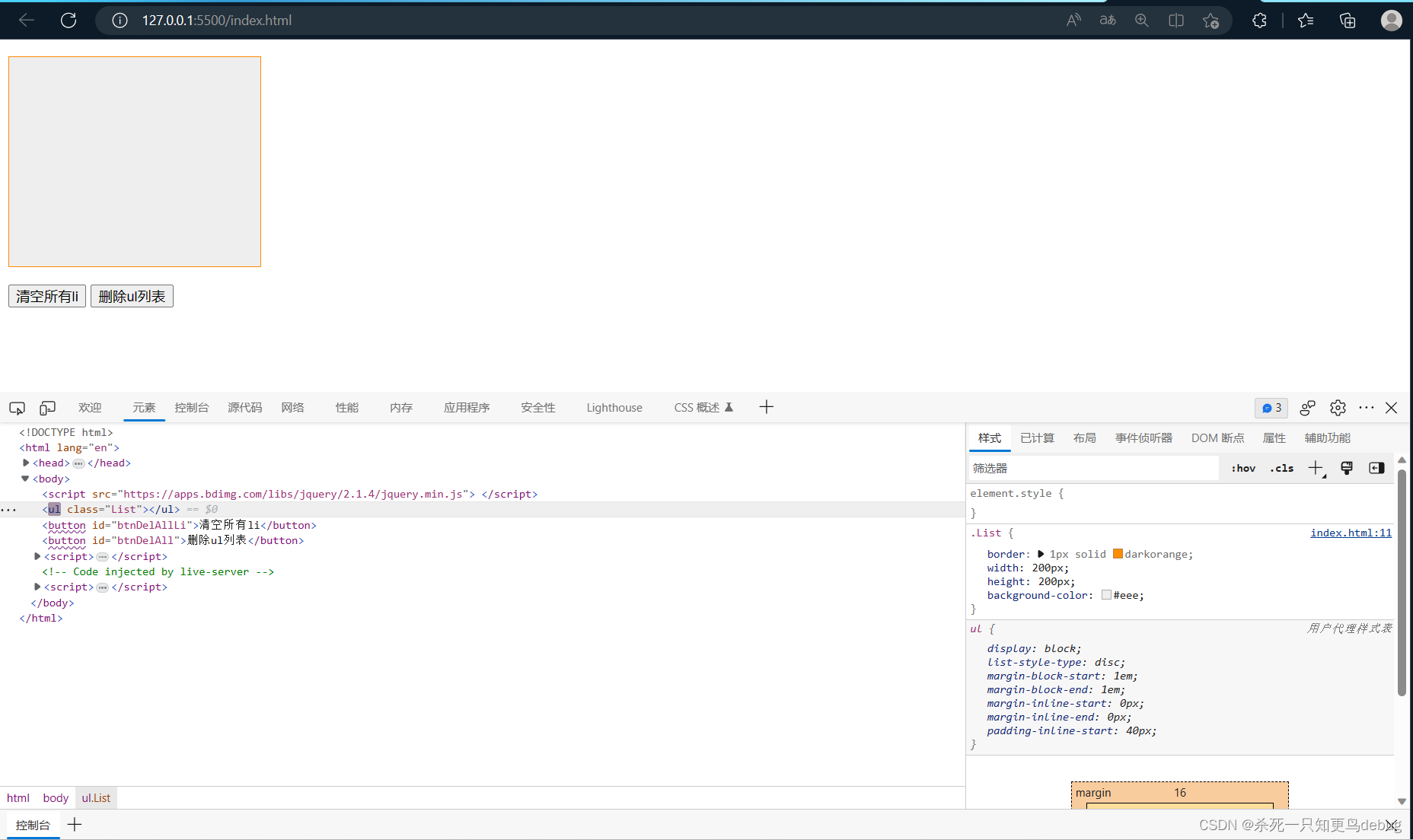Add this page to favorites star
The height and width of the screenshot is (840, 1413).
(x=1210, y=21)
